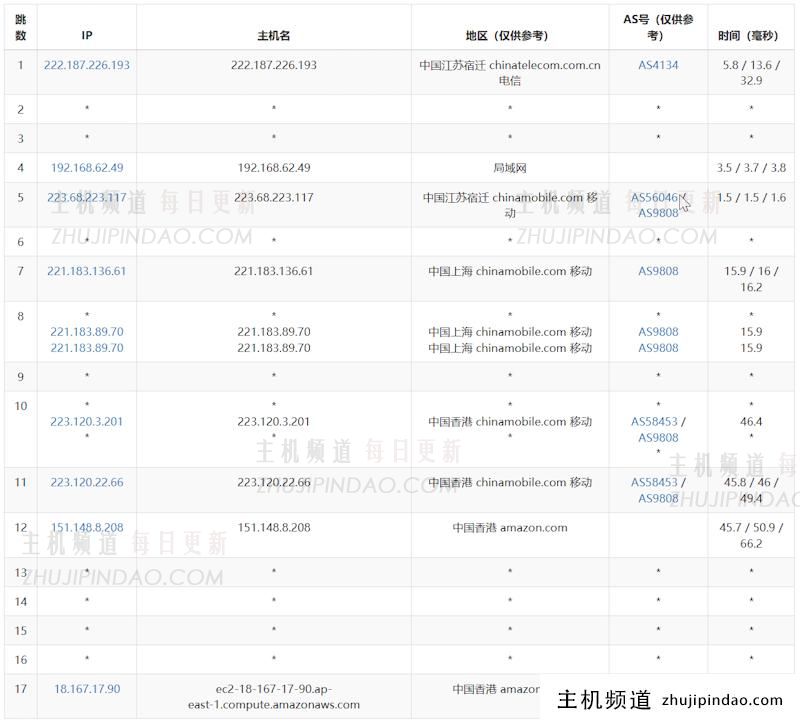Click time cell 45.8 / 46 / 49.4
Image resolution: width=800 pixels, height=724 pixels.
coord(751,490)
